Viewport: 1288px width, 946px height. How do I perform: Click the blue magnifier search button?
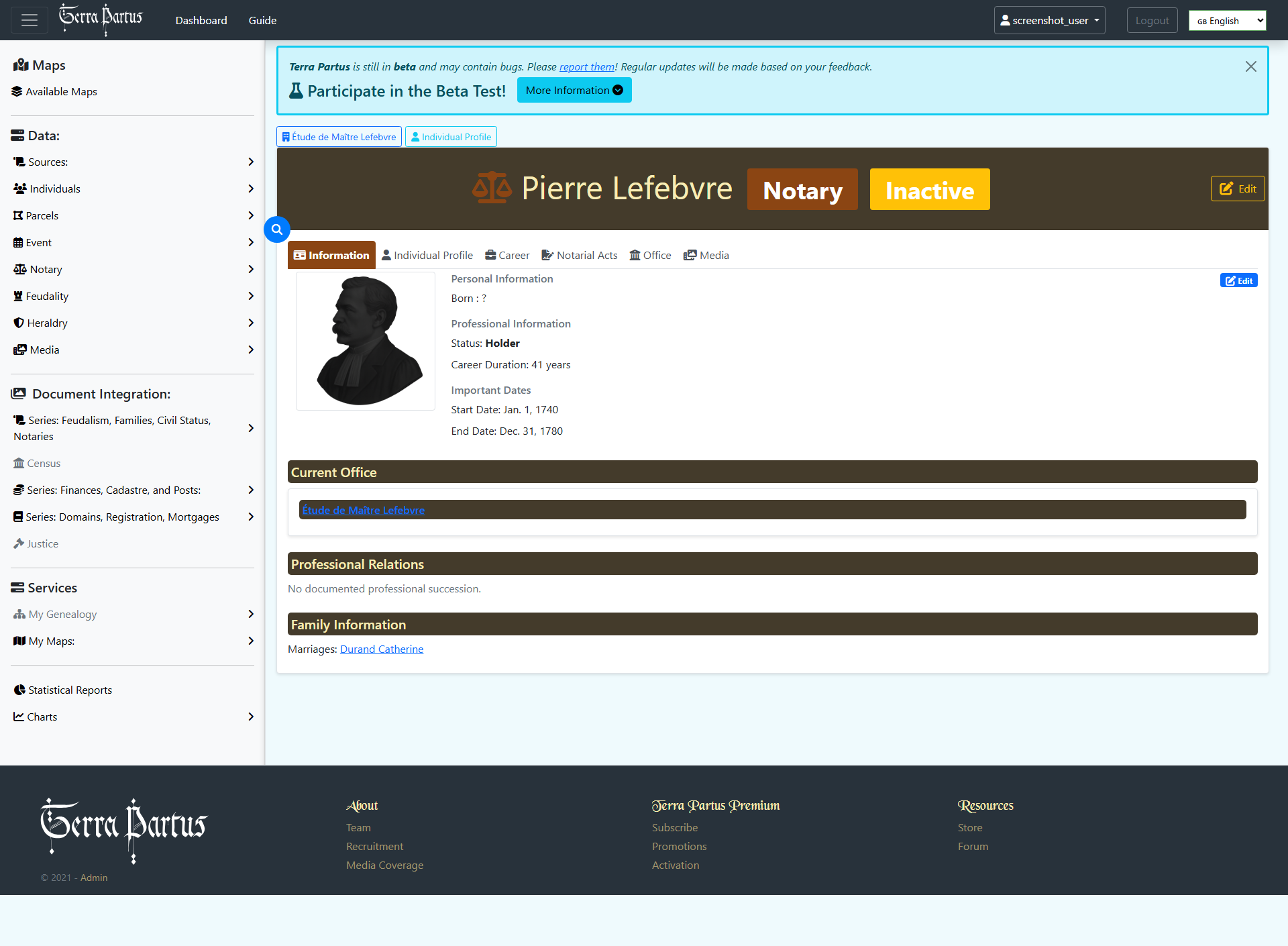277,229
